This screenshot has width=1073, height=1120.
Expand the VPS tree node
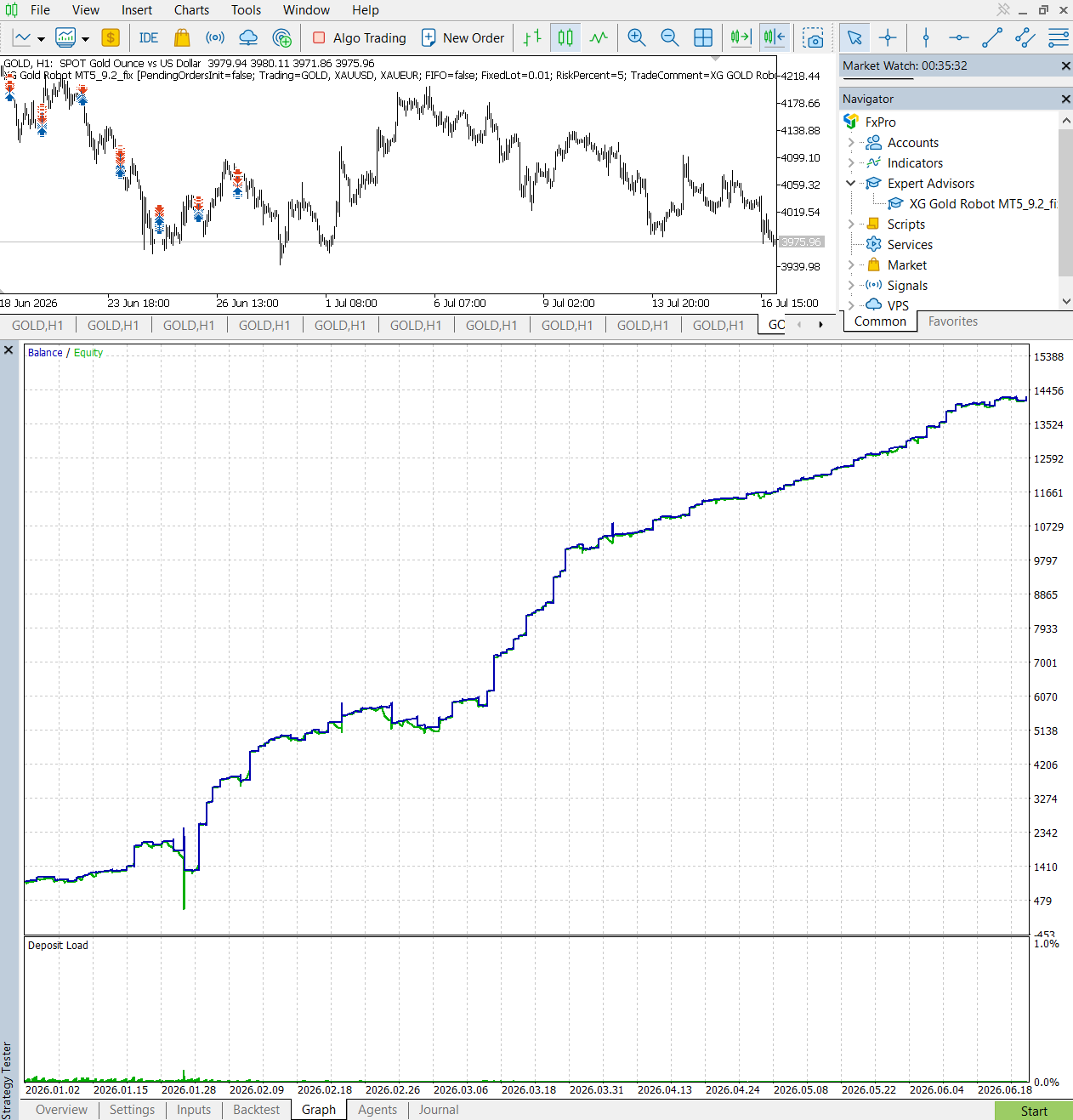pos(851,305)
